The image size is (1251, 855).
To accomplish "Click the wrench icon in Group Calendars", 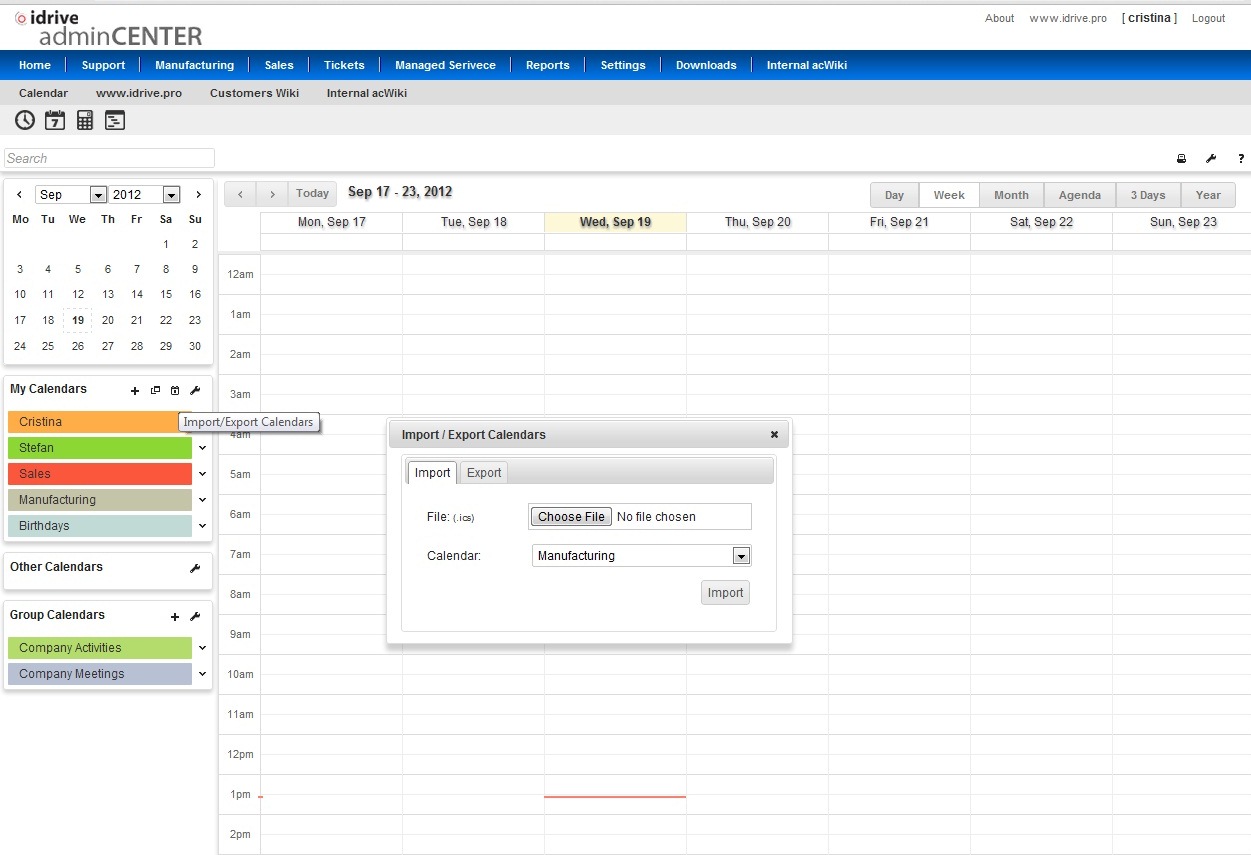I will pos(195,617).
